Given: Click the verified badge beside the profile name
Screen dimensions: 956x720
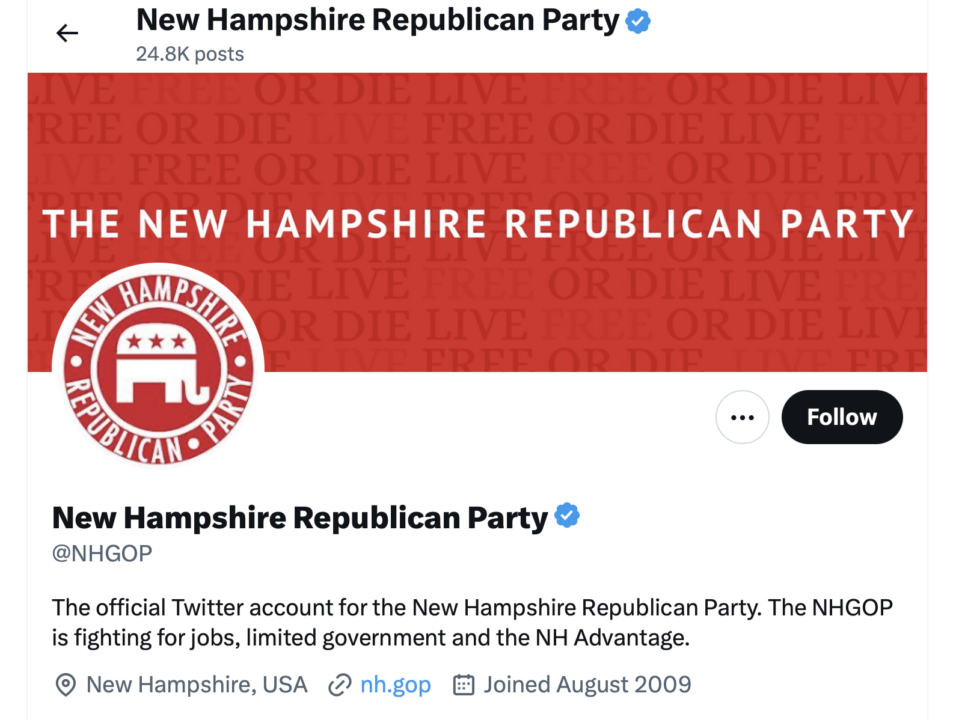Looking at the screenshot, I should click(x=567, y=516).
